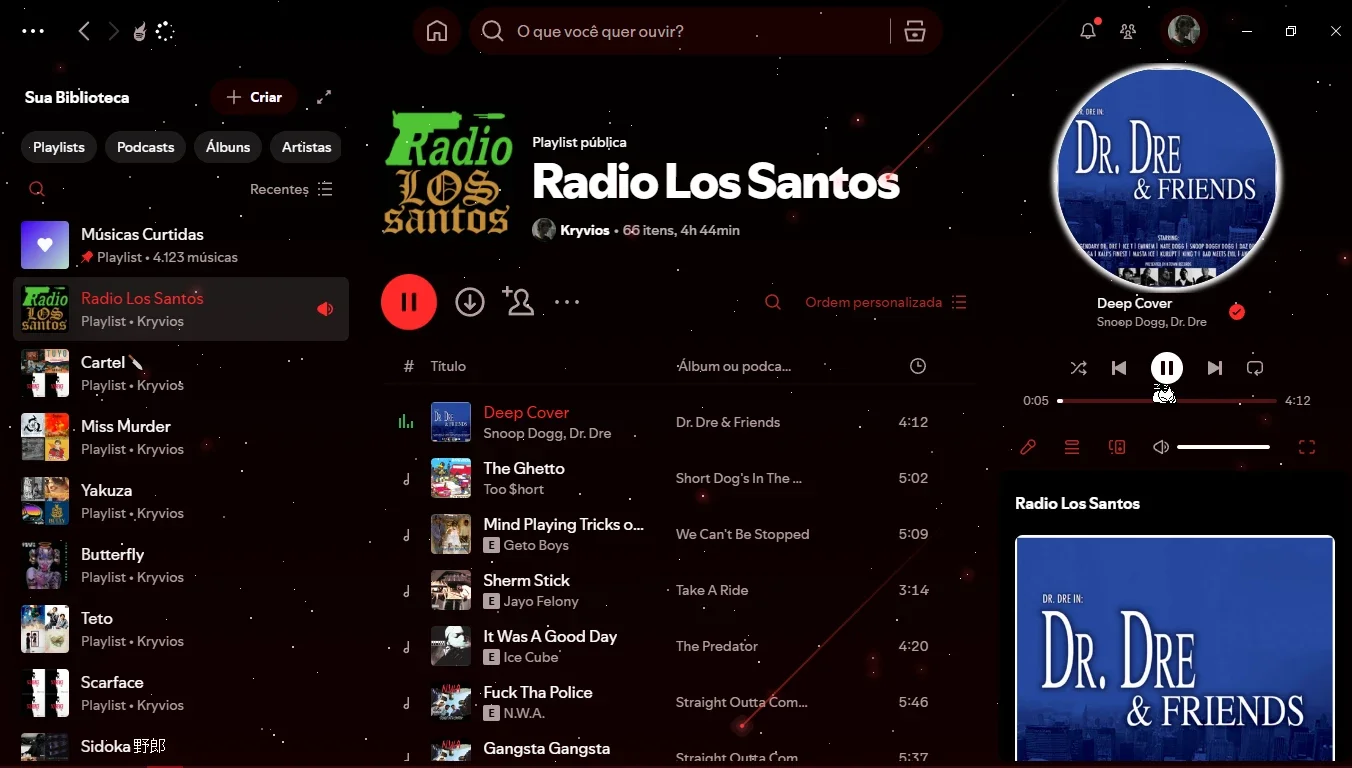The width and height of the screenshot is (1352, 768).
Task: Click the speaker icon on Radio Los Santos row
Action: (325, 309)
